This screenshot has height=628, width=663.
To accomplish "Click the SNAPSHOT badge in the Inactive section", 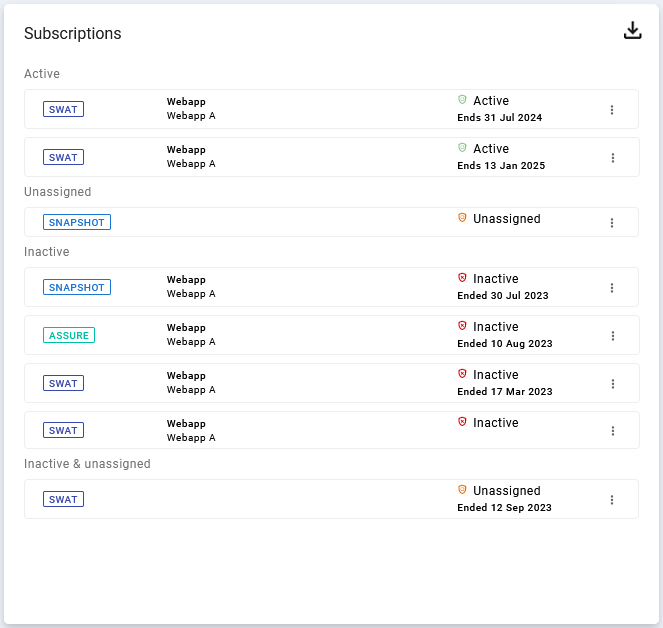I will coord(77,287).
